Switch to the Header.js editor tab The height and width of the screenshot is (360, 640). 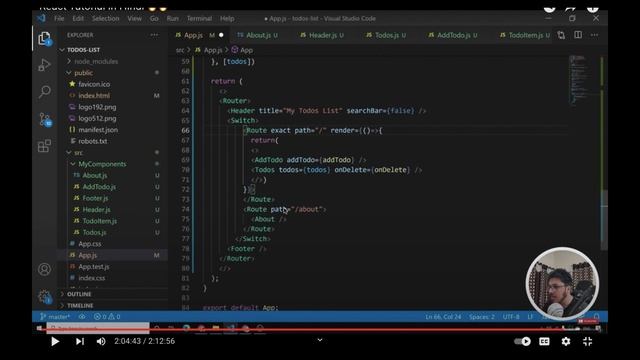pyautogui.click(x=322, y=36)
